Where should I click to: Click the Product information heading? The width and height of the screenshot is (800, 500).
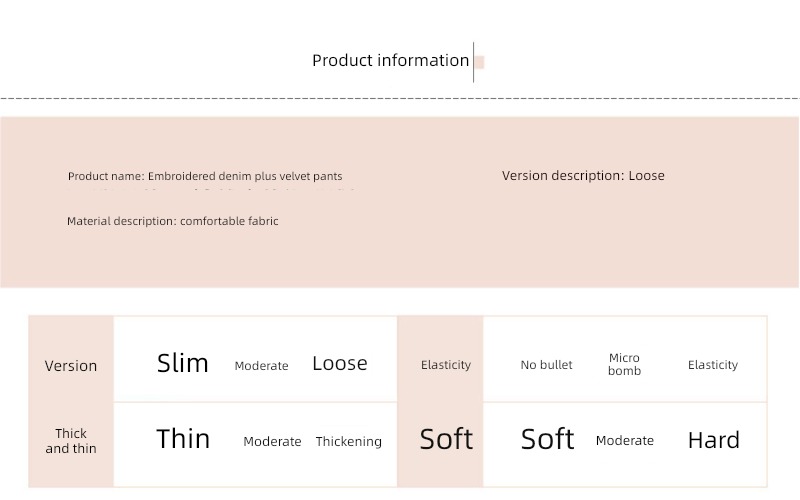[390, 61]
